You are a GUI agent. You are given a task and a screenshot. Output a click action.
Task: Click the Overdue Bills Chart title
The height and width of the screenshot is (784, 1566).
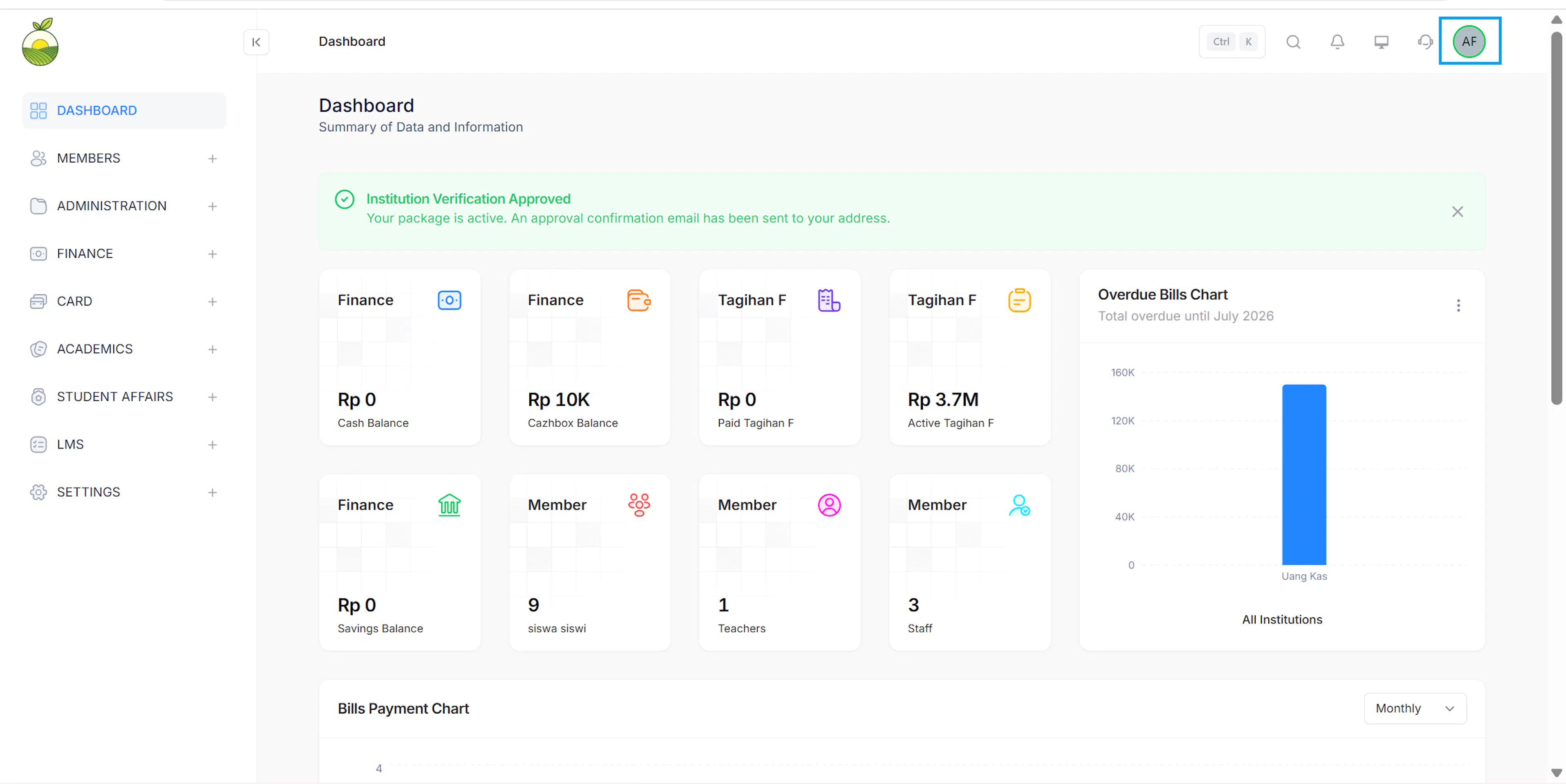click(1162, 295)
